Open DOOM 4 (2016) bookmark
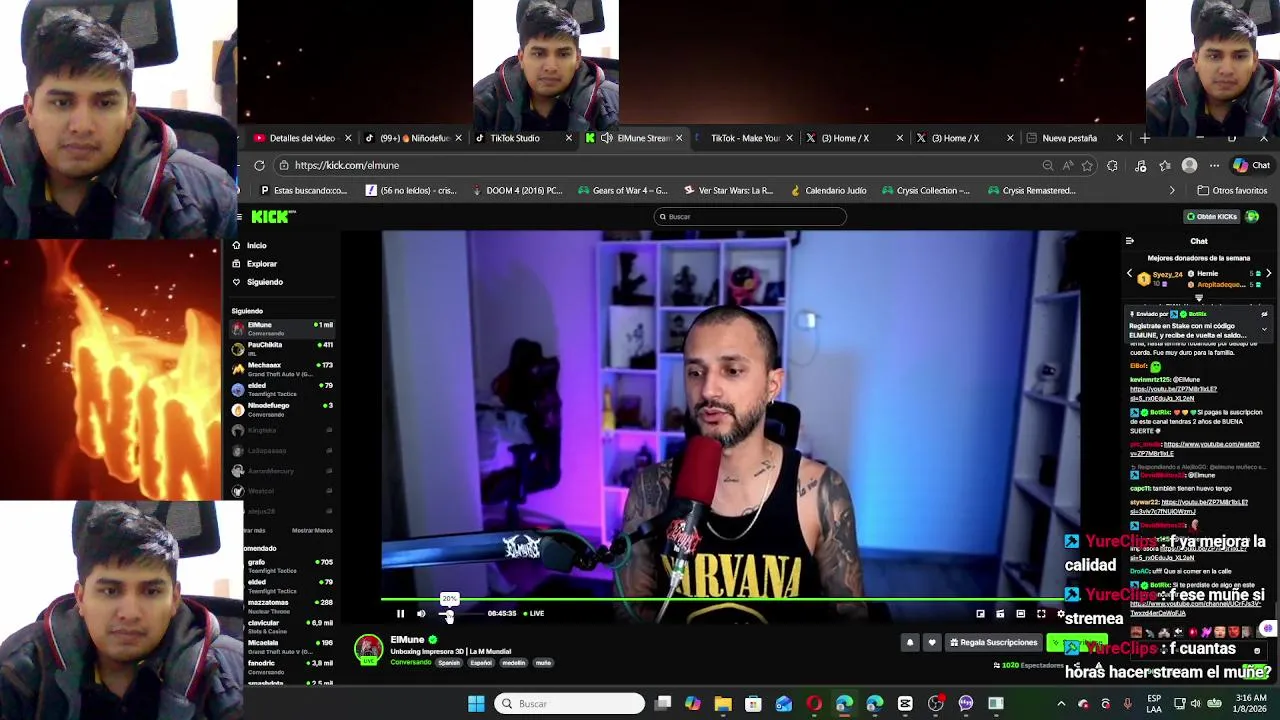The width and height of the screenshot is (1280, 720). 518,190
